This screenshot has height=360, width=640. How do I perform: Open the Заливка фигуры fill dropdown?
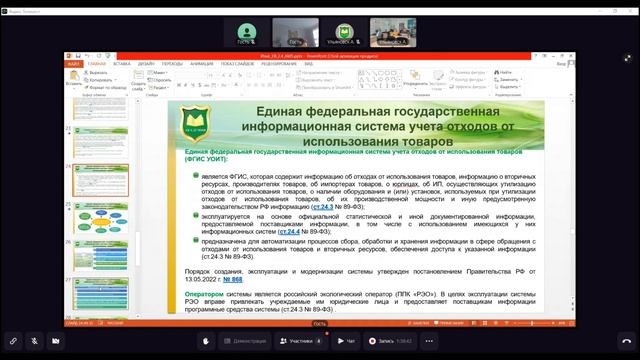(467, 72)
